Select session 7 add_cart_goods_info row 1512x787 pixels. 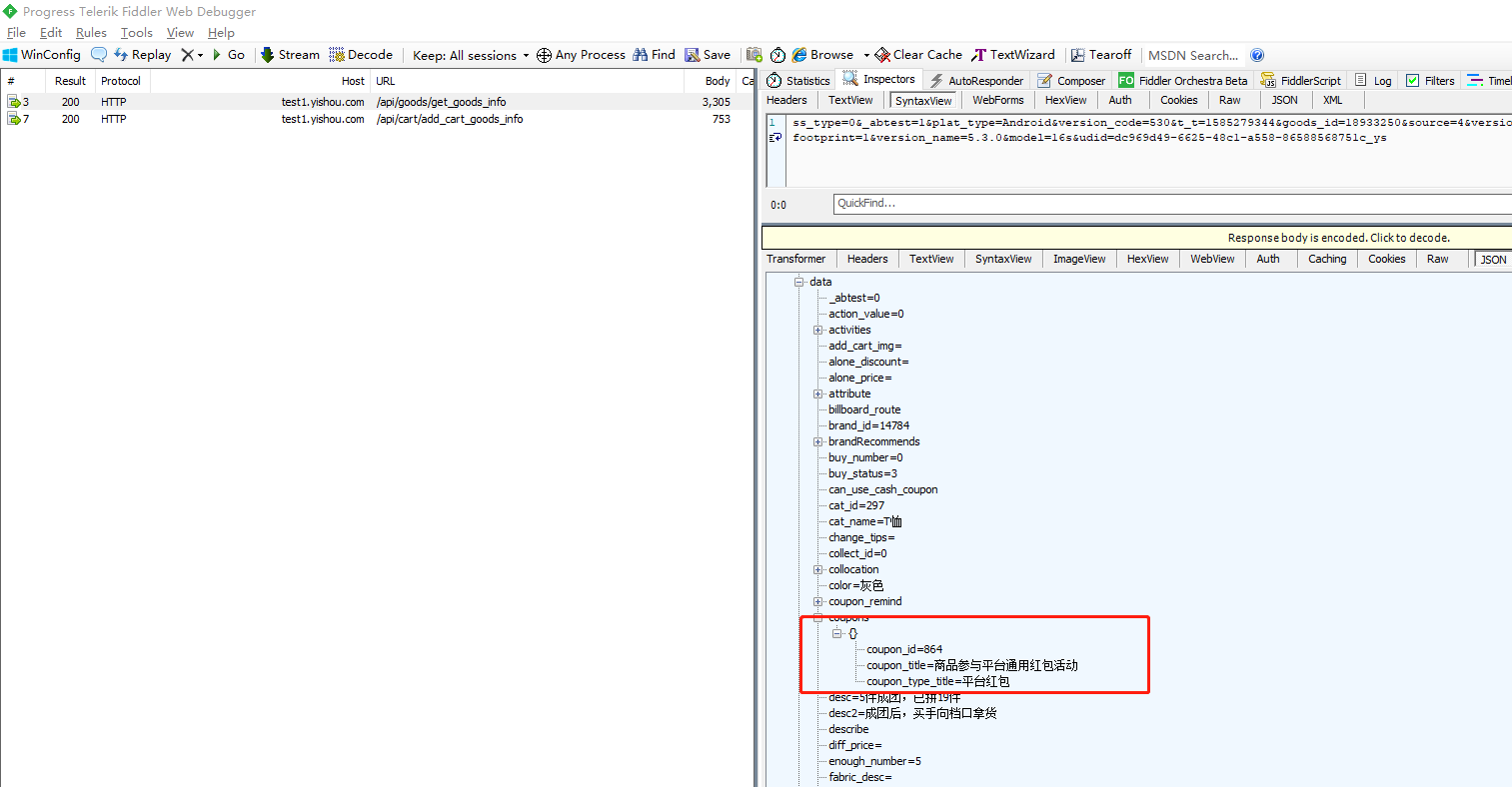click(377, 119)
